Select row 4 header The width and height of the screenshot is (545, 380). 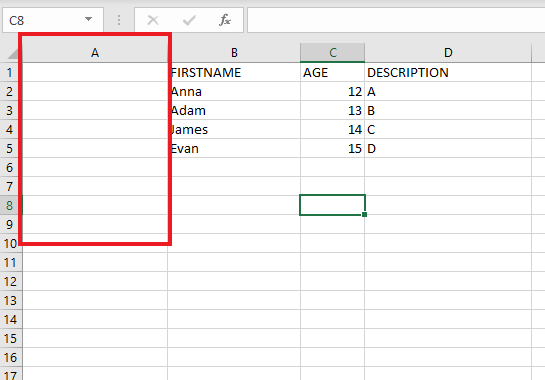pos(10,129)
